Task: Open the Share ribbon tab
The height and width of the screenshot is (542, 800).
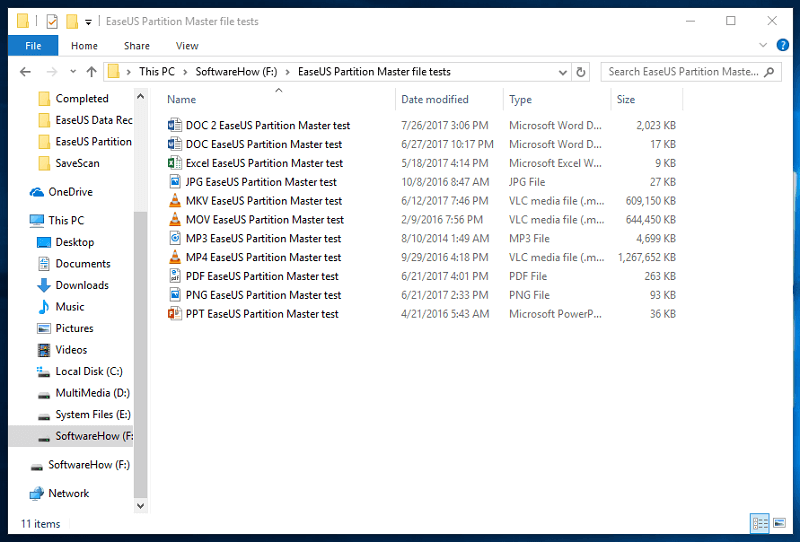Action: 137,45
